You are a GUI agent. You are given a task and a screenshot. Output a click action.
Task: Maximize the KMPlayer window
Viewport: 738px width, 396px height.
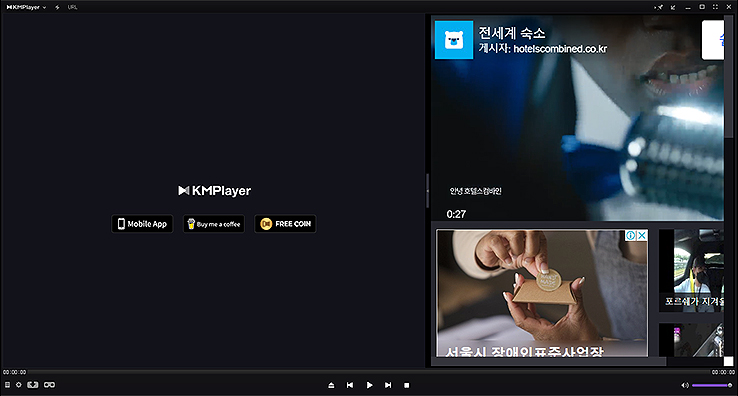(x=702, y=7)
